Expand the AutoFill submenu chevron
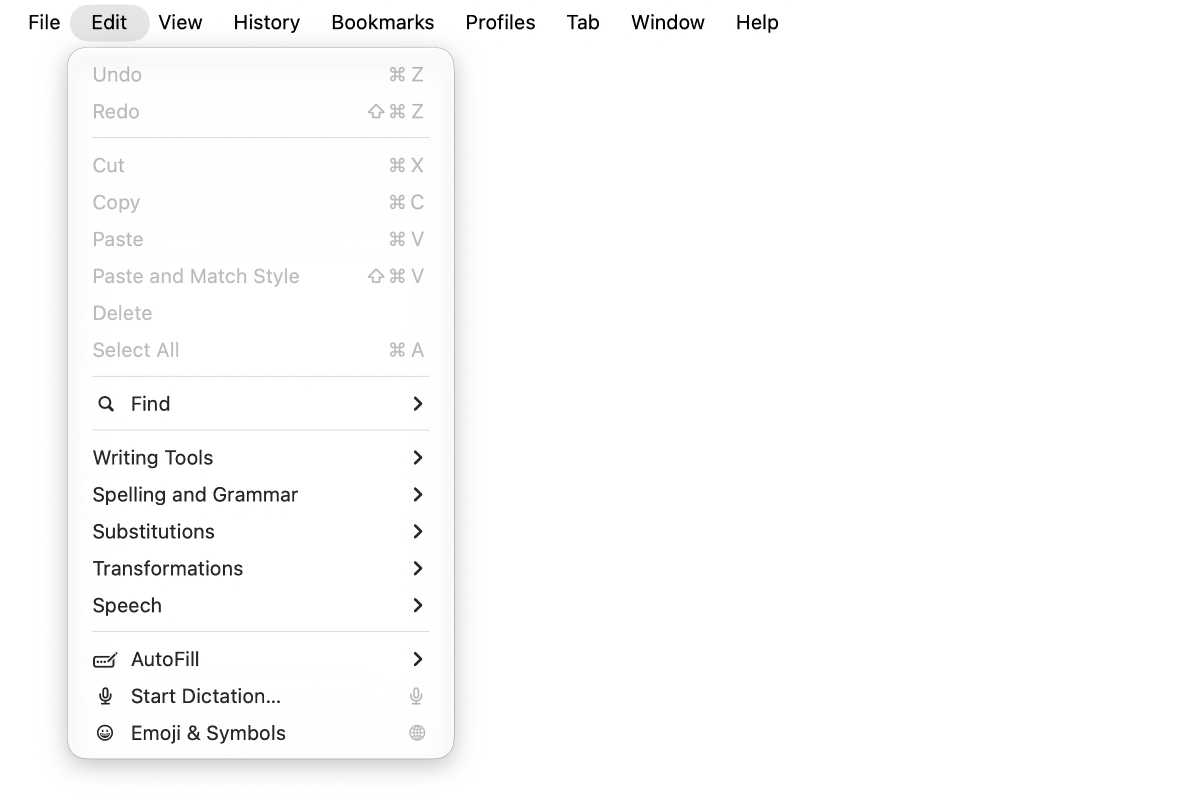This screenshot has width=1200, height=800. click(418, 660)
